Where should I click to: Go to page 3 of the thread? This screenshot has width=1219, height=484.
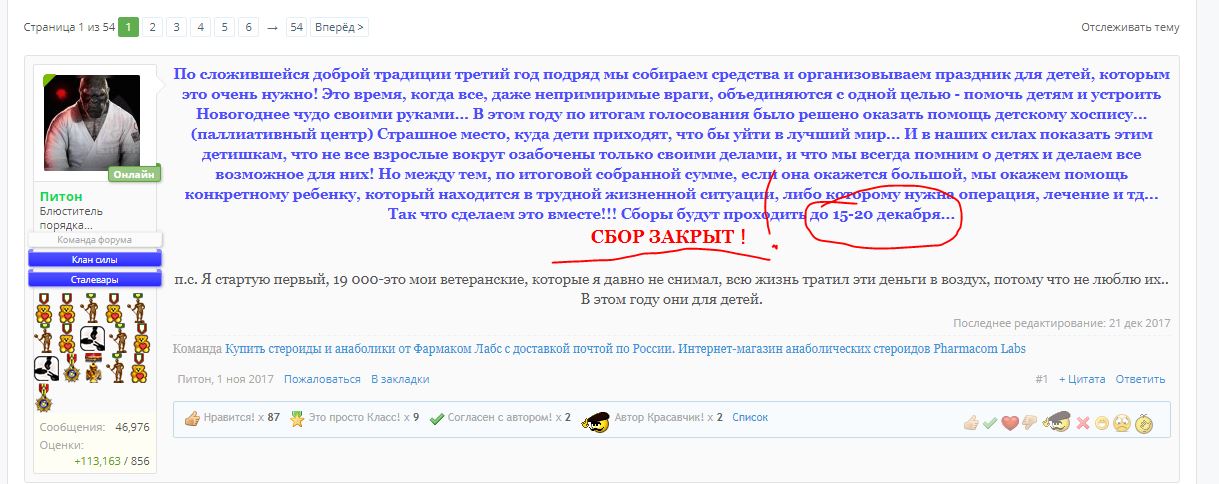[x=176, y=27]
